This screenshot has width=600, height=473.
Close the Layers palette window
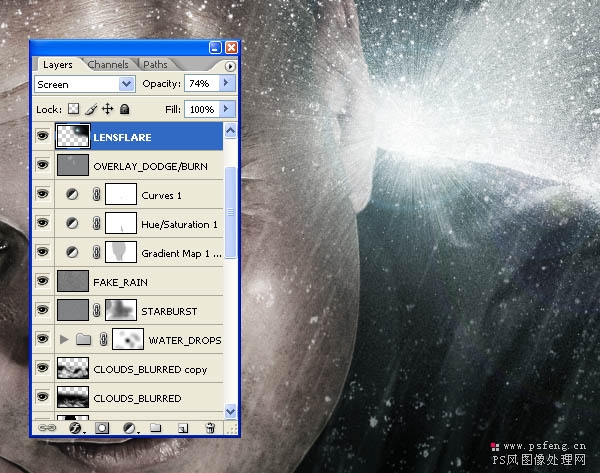pyautogui.click(x=231, y=47)
